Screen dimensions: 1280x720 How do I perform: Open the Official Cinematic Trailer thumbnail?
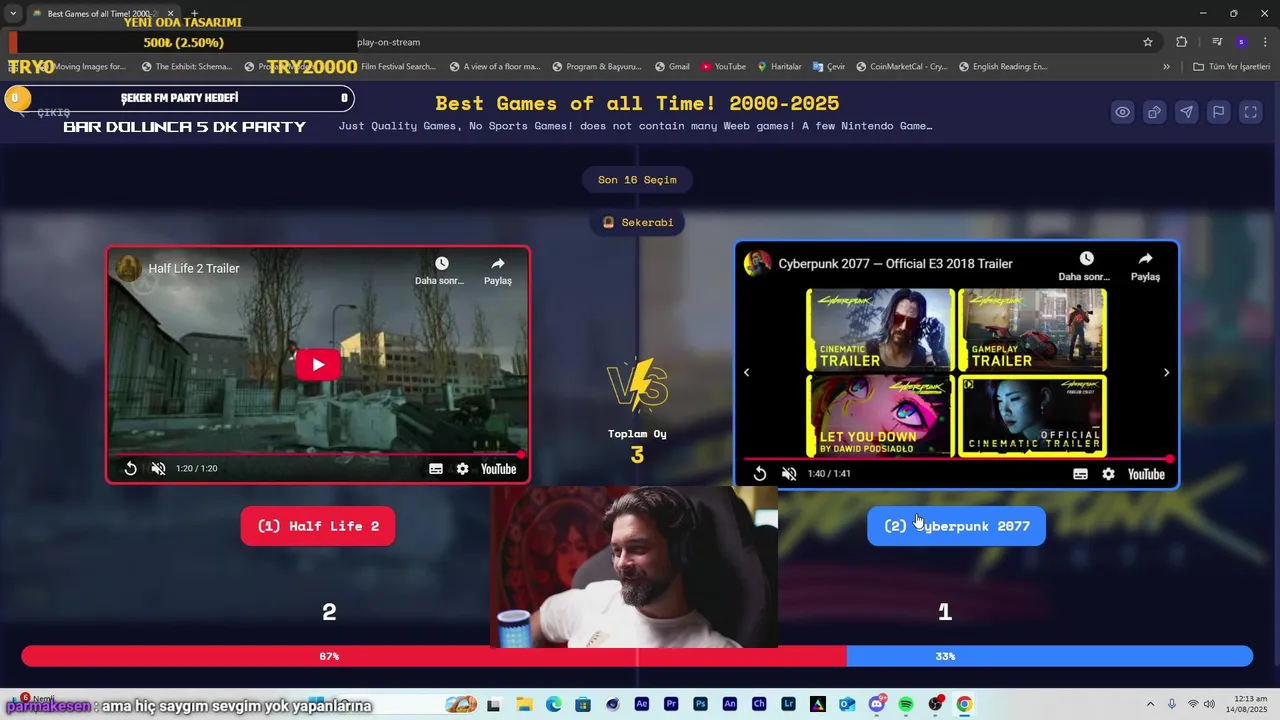[x=1032, y=416]
